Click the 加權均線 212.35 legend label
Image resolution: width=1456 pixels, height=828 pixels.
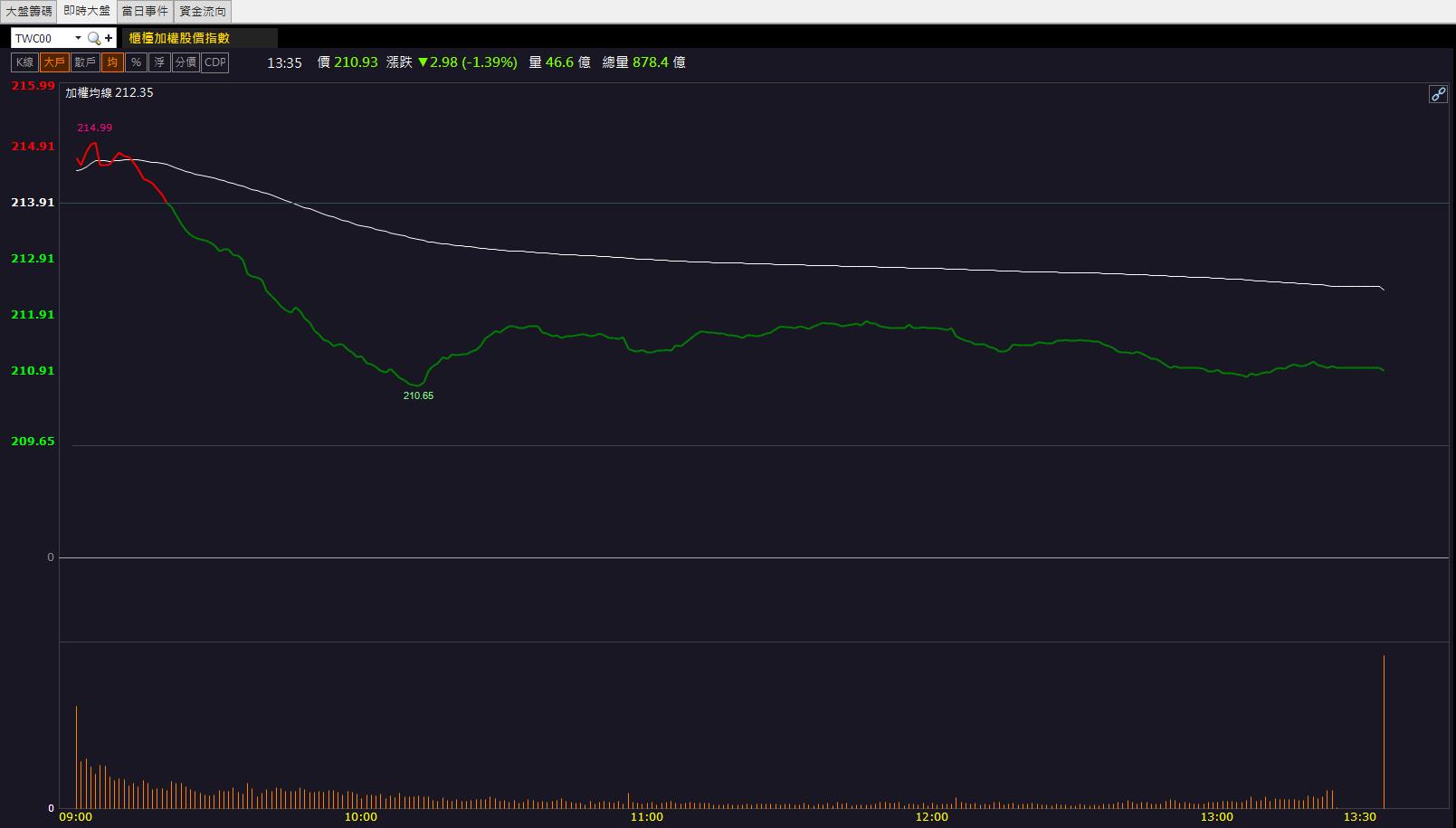coord(109,92)
